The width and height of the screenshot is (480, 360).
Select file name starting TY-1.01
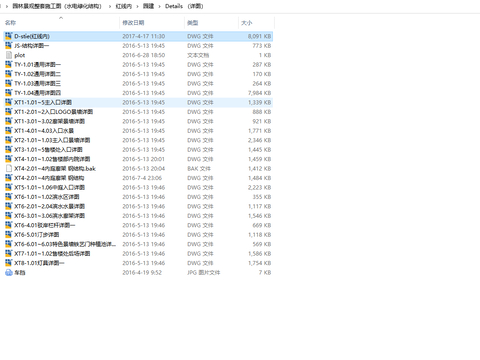click(38, 64)
